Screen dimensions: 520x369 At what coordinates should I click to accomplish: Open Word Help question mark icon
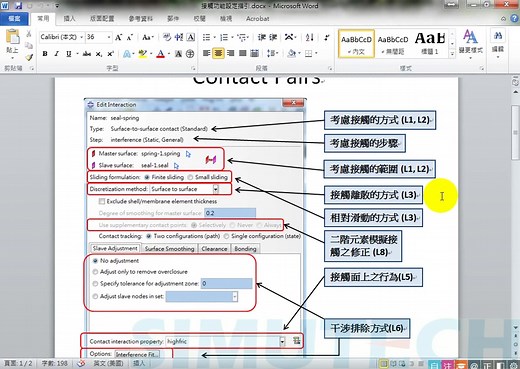tap(514, 19)
